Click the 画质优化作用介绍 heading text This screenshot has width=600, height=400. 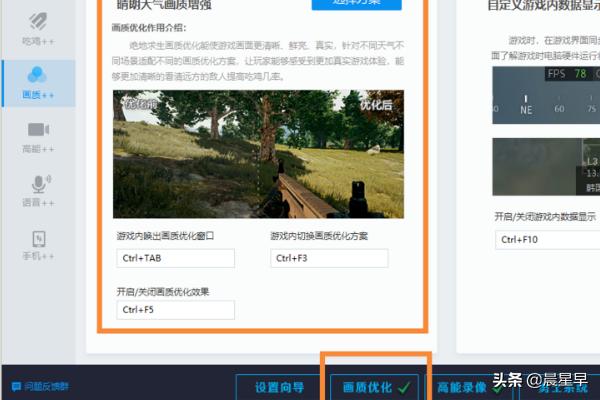pyautogui.click(x=149, y=28)
